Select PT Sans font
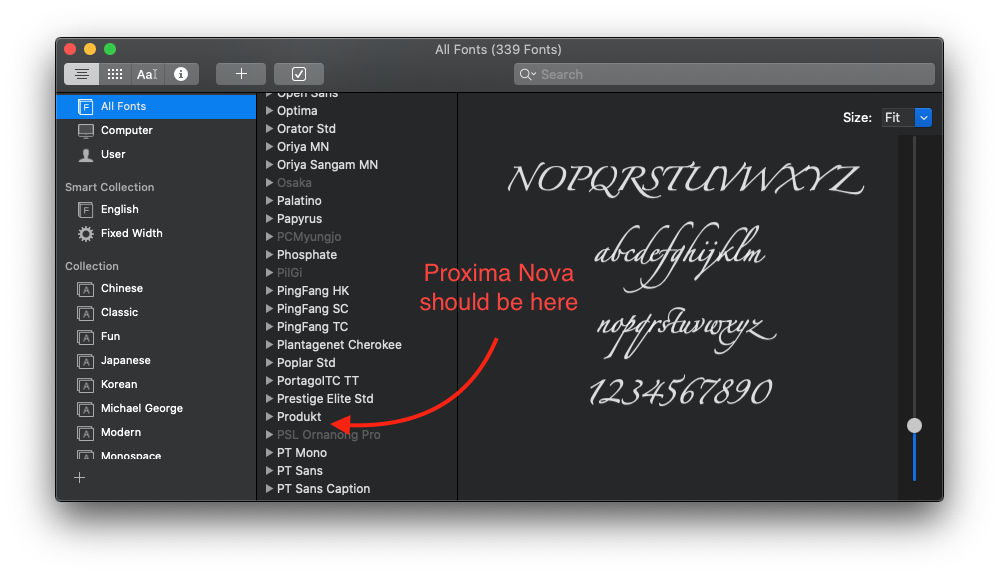 (x=299, y=471)
